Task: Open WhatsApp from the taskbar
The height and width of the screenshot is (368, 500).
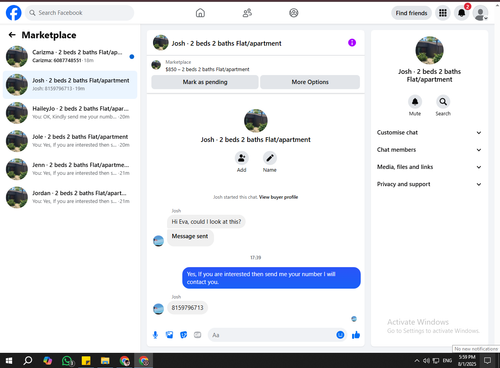Action: [67, 361]
